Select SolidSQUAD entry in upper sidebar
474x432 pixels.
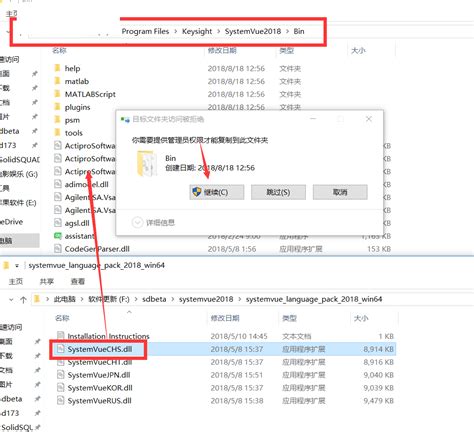(x=20, y=160)
